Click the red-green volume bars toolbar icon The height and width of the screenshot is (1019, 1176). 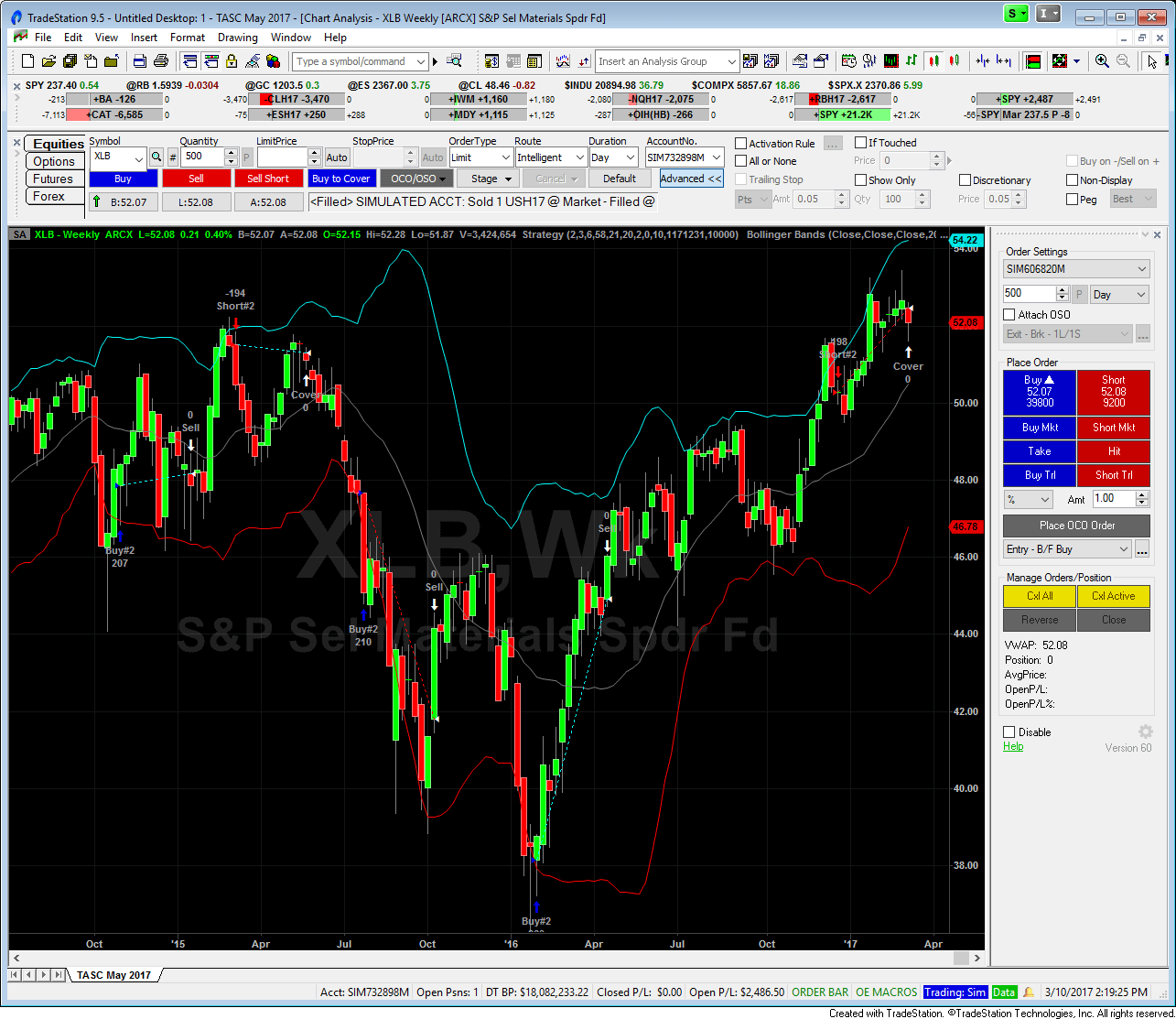pos(1033,61)
